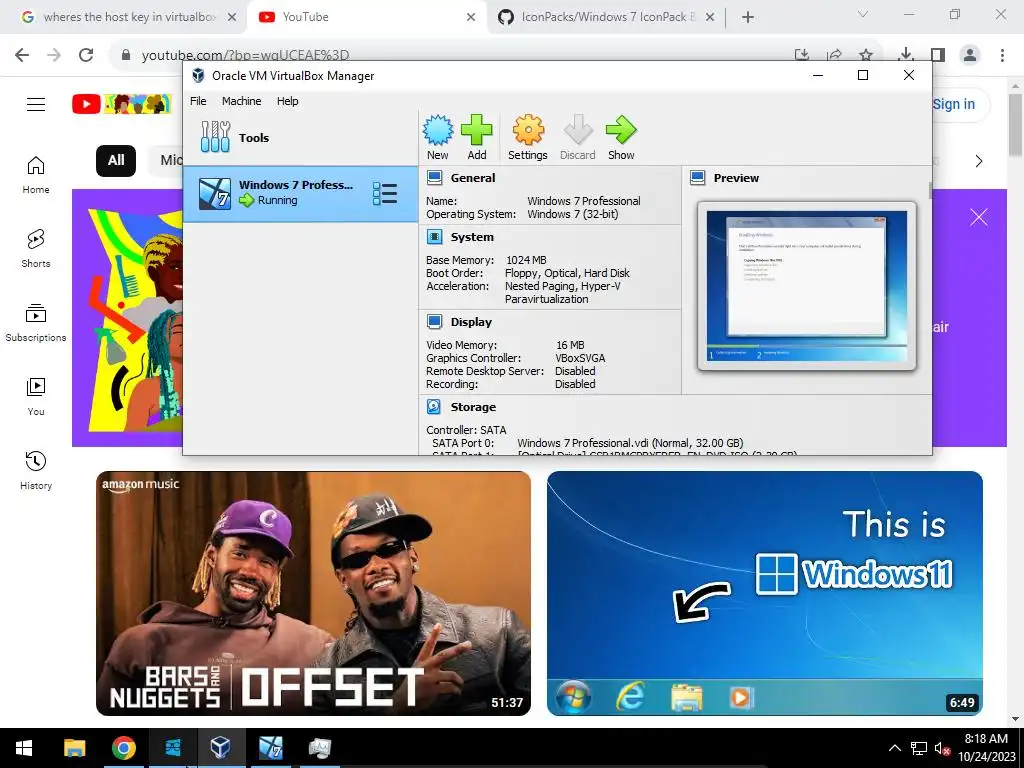Open the File menu in VirtualBox
Viewport: 1024px width, 768px height.
(198, 101)
